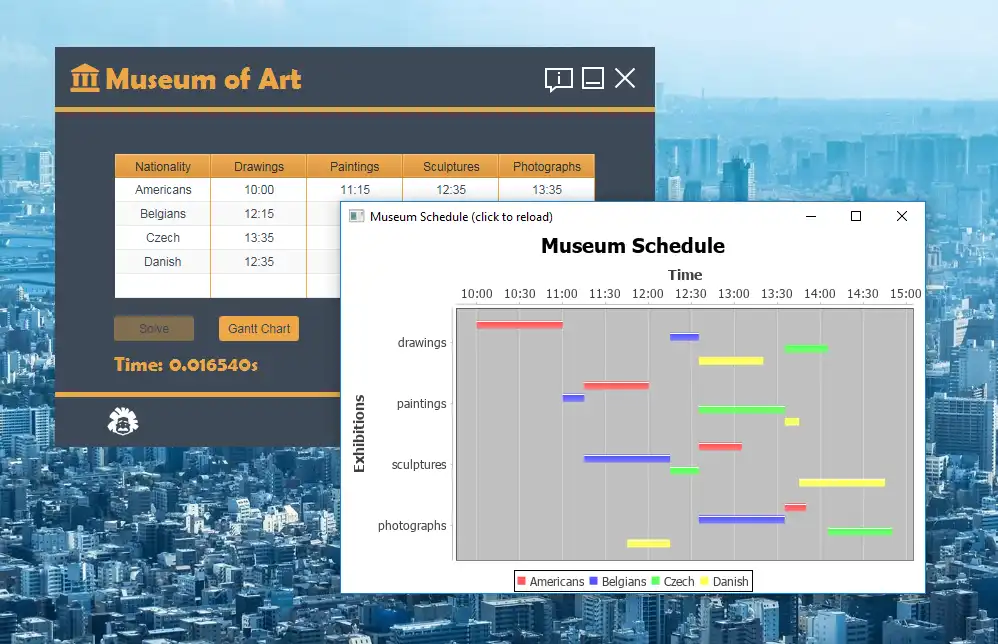Viewport: 998px width, 644px height.
Task: Click the museum building logo icon
Action: (x=85, y=78)
